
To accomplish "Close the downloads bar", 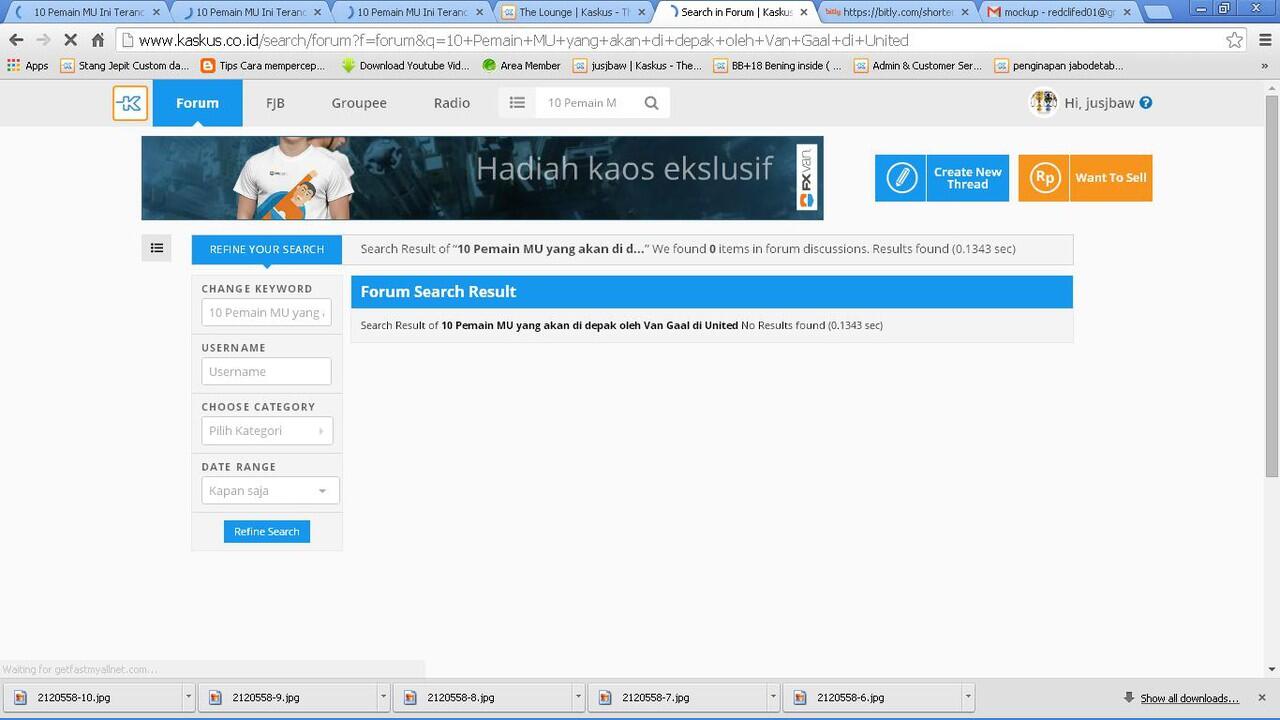I will 1262,697.
